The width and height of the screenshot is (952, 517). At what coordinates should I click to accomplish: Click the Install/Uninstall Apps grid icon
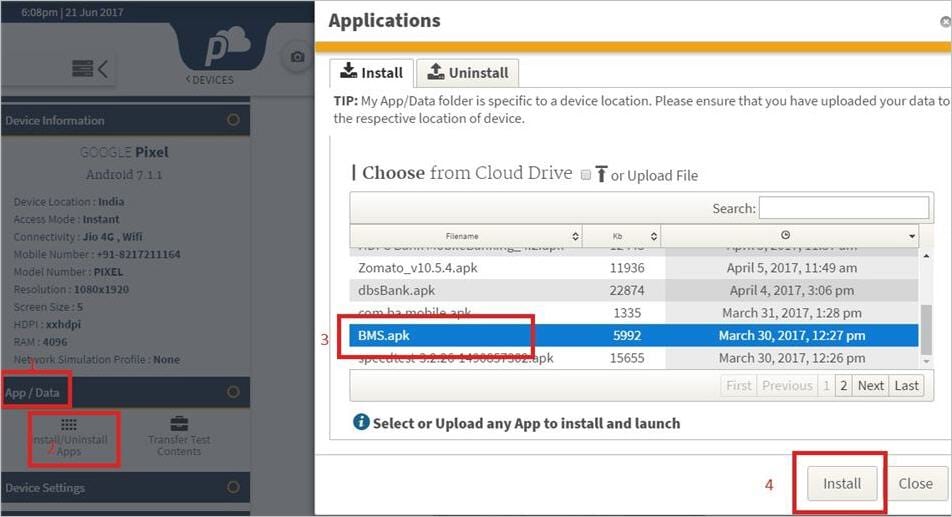(x=69, y=424)
